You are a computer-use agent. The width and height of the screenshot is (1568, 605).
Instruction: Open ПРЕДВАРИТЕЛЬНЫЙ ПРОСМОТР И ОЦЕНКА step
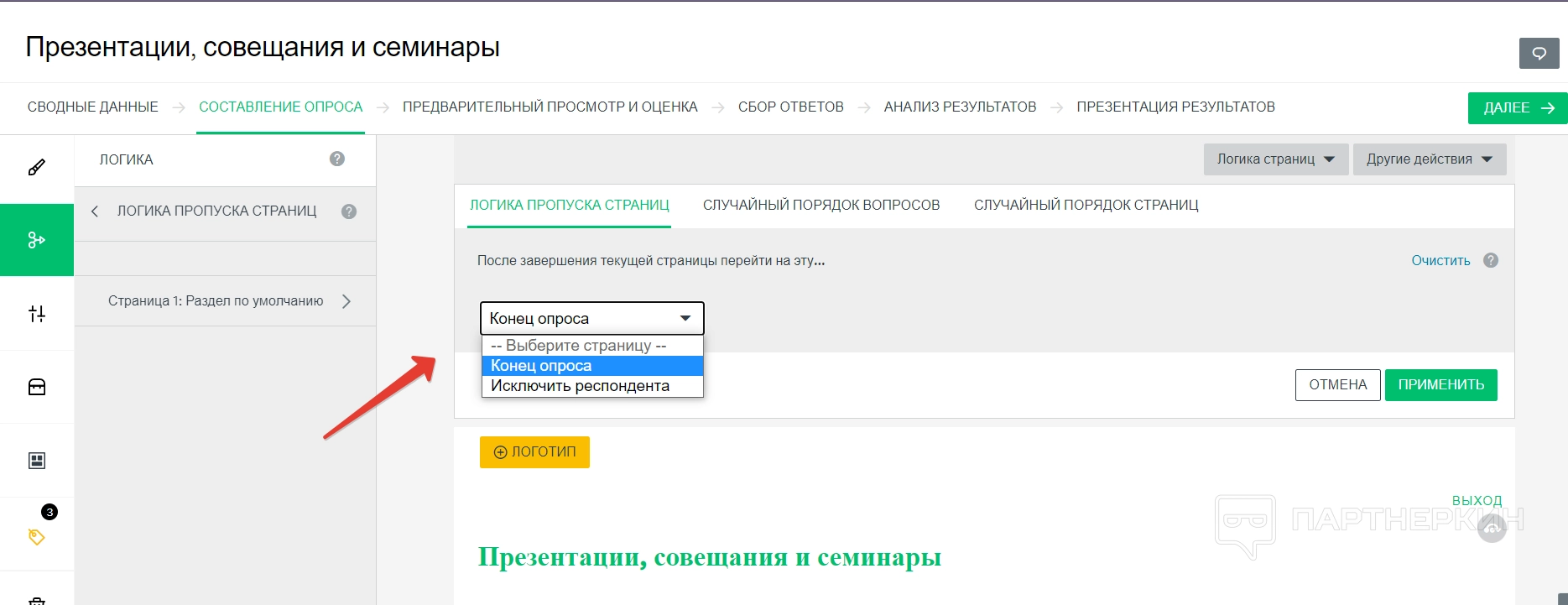[550, 107]
